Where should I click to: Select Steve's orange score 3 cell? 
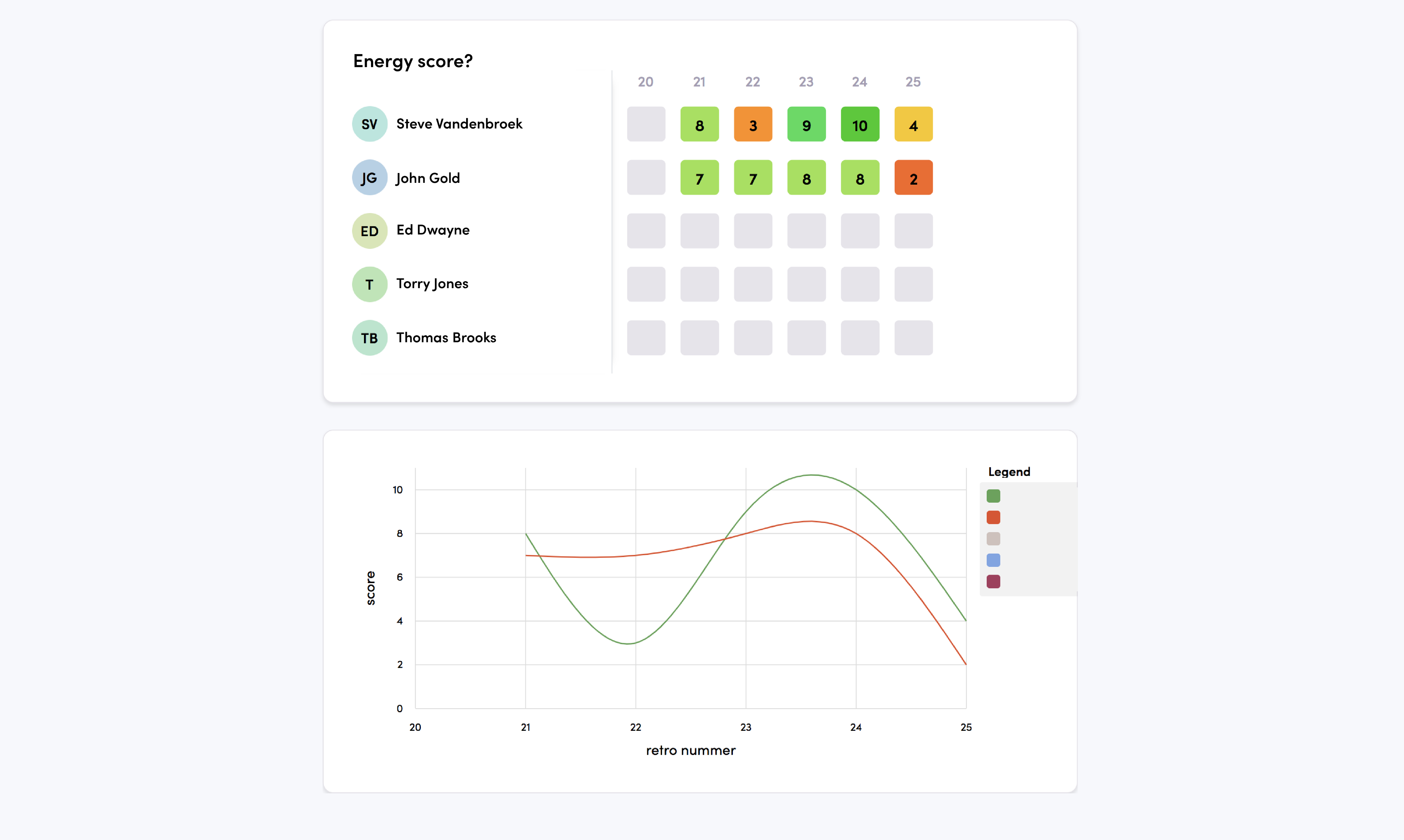tap(753, 124)
